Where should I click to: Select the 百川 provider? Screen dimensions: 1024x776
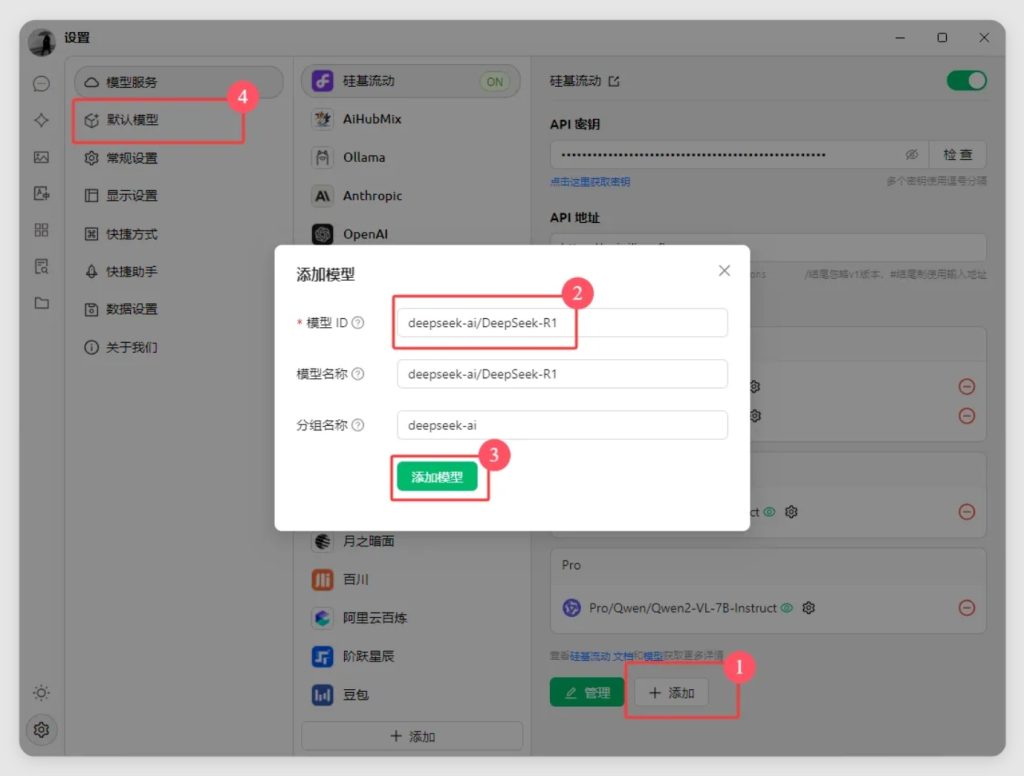point(410,579)
